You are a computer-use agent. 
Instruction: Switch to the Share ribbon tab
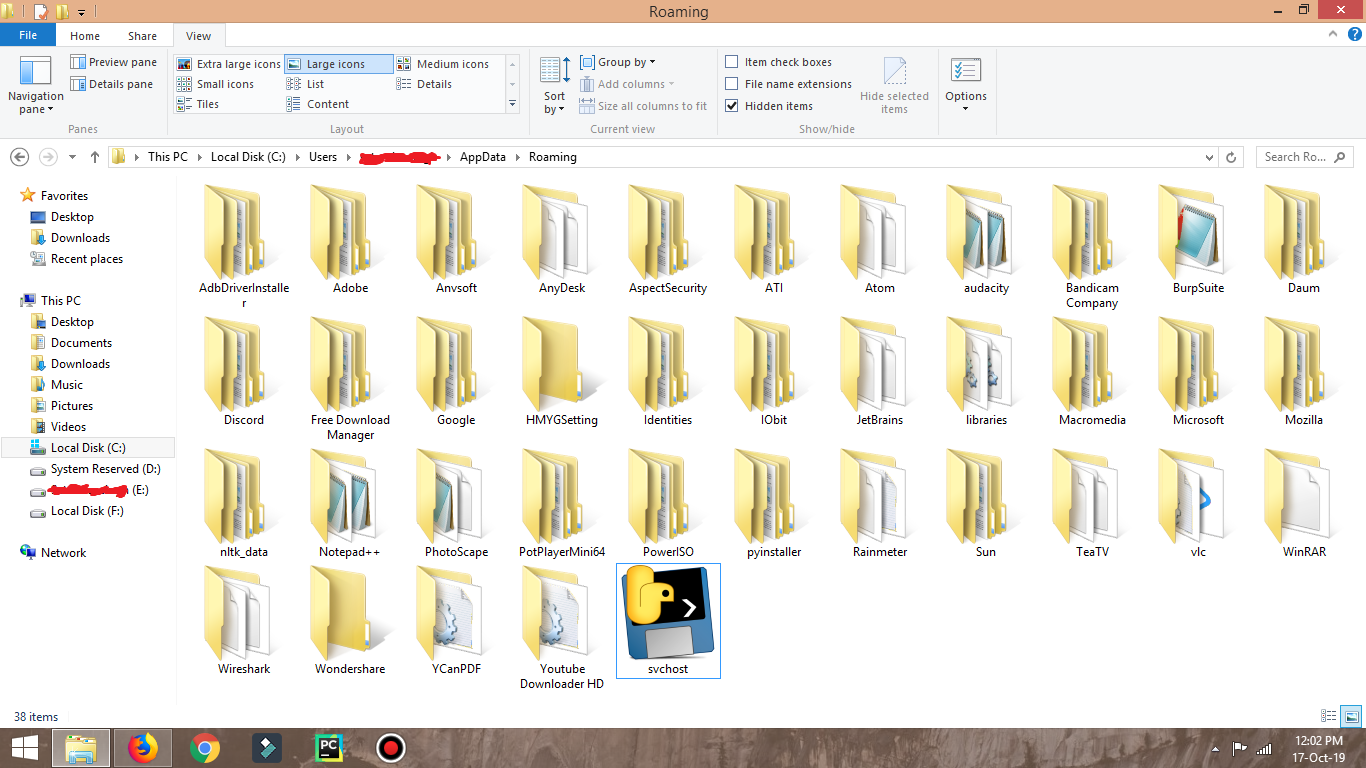(x=142, y=35)
